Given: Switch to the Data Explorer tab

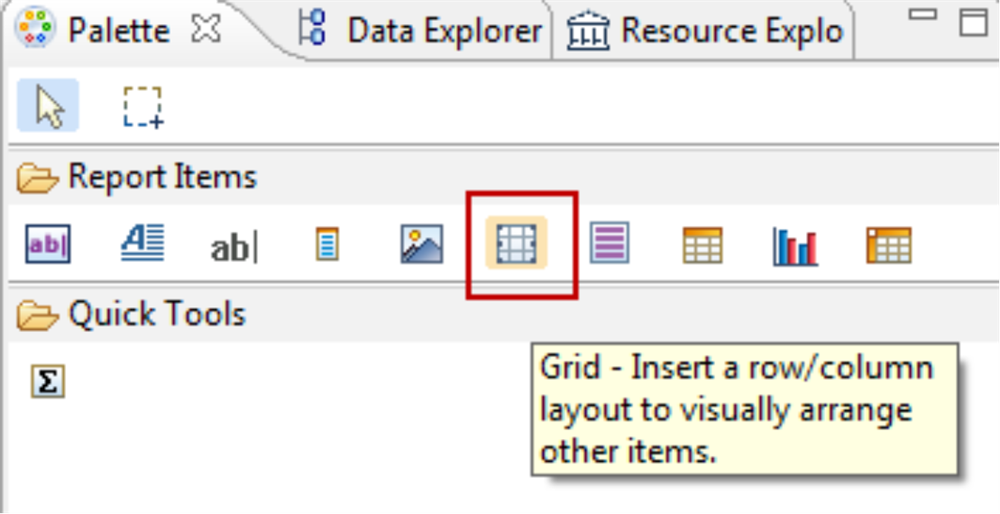Looking at the screenshot, I should pos(421,31).
